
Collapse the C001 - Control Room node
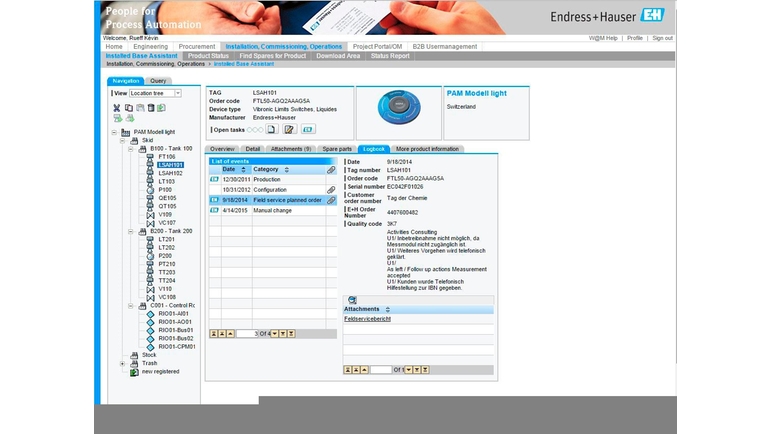131,306
